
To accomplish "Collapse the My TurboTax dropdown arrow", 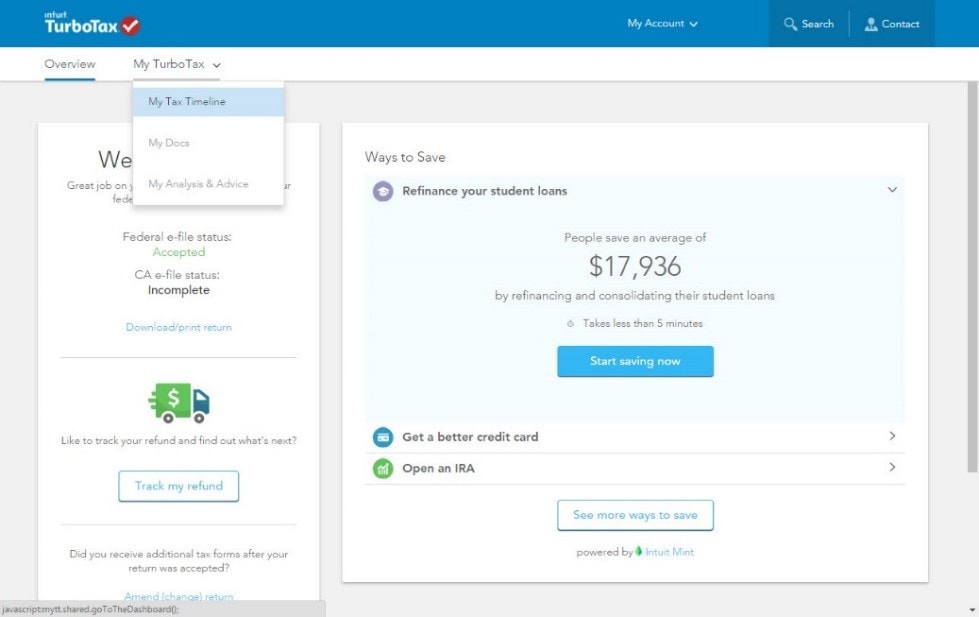I will click(217, 65).
